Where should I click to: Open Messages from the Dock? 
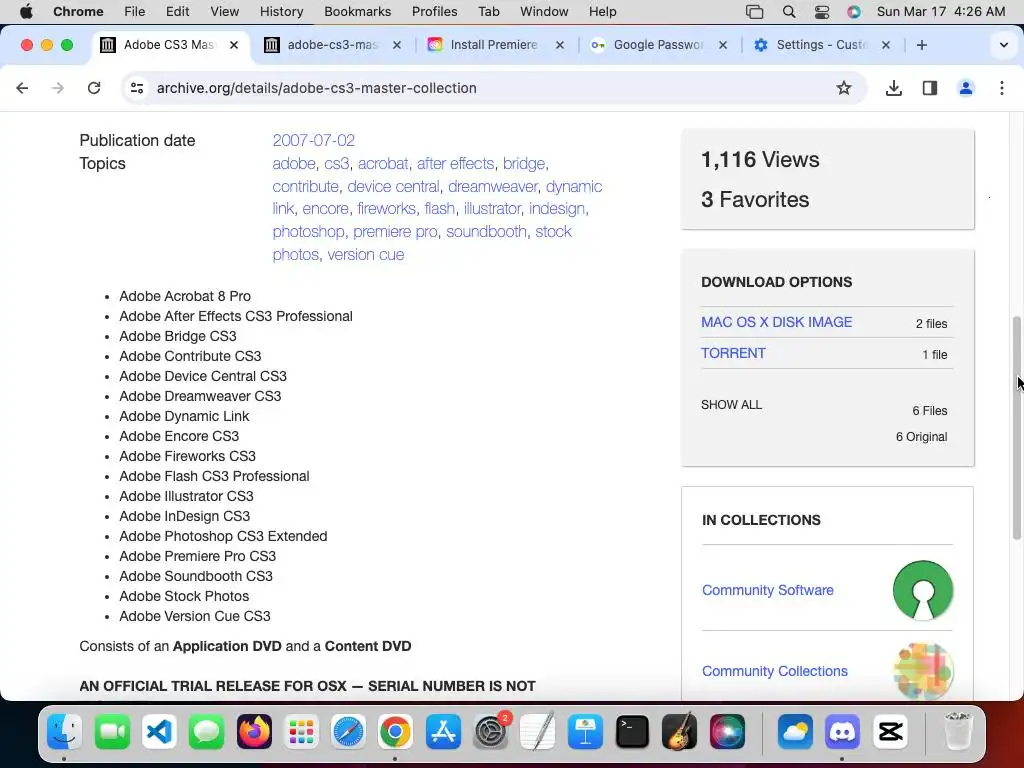click(206, 731)
